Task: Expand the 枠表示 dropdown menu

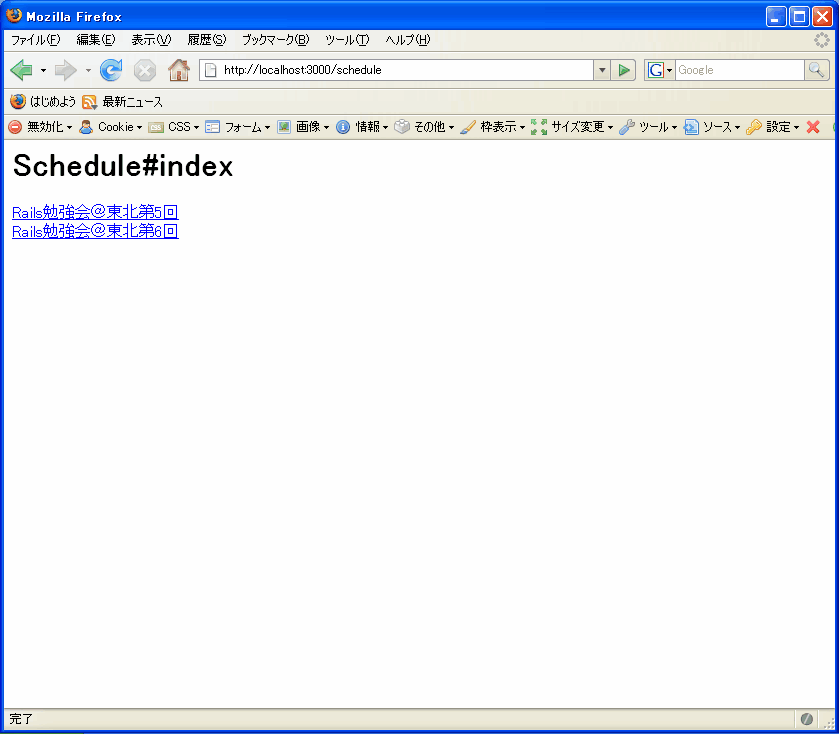Action: click(523, 127)
